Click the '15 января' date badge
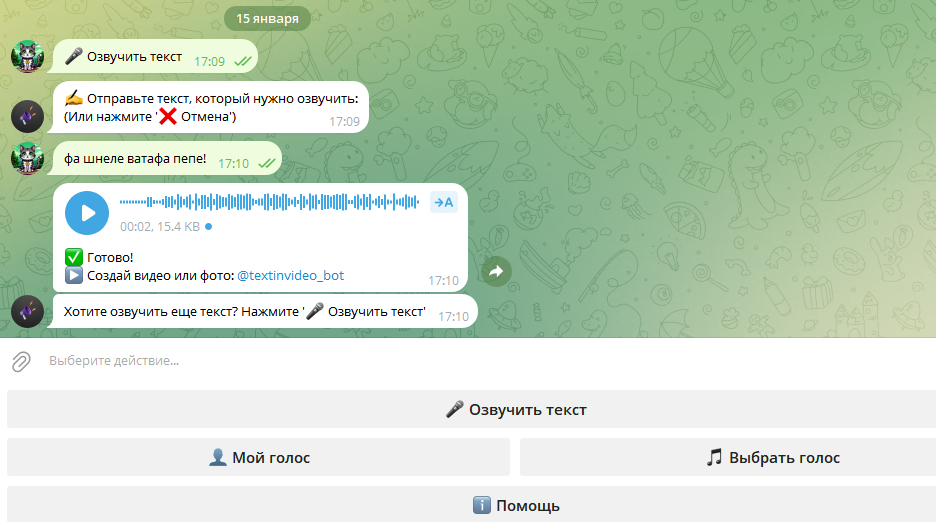Screen dimensions: 936x522 (x=267, y=19)
